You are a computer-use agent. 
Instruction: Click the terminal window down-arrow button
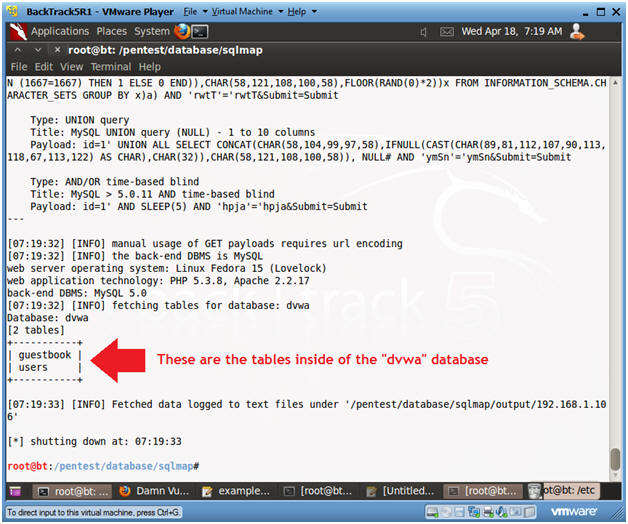pyautogui.click(x=38, y=50)
